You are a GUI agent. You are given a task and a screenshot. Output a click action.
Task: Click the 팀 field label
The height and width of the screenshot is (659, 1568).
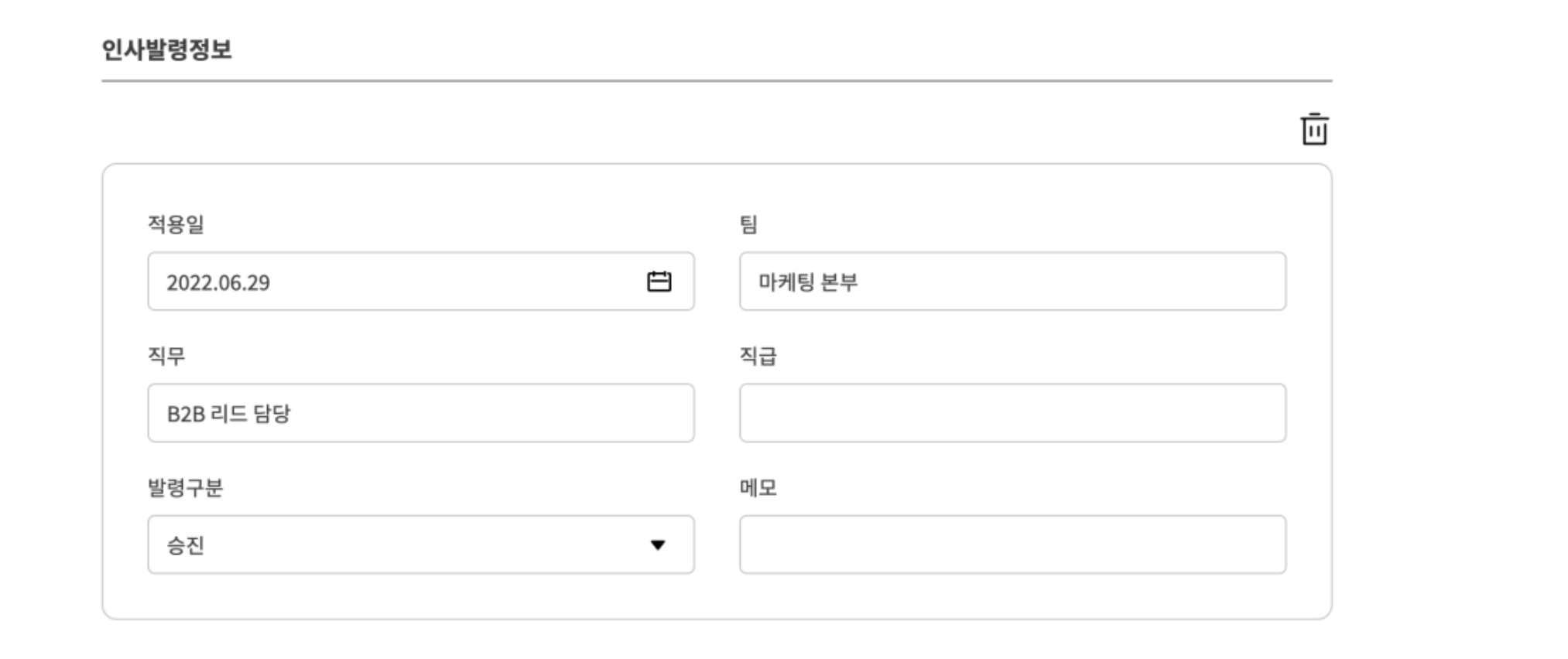[x=748, y=224]
